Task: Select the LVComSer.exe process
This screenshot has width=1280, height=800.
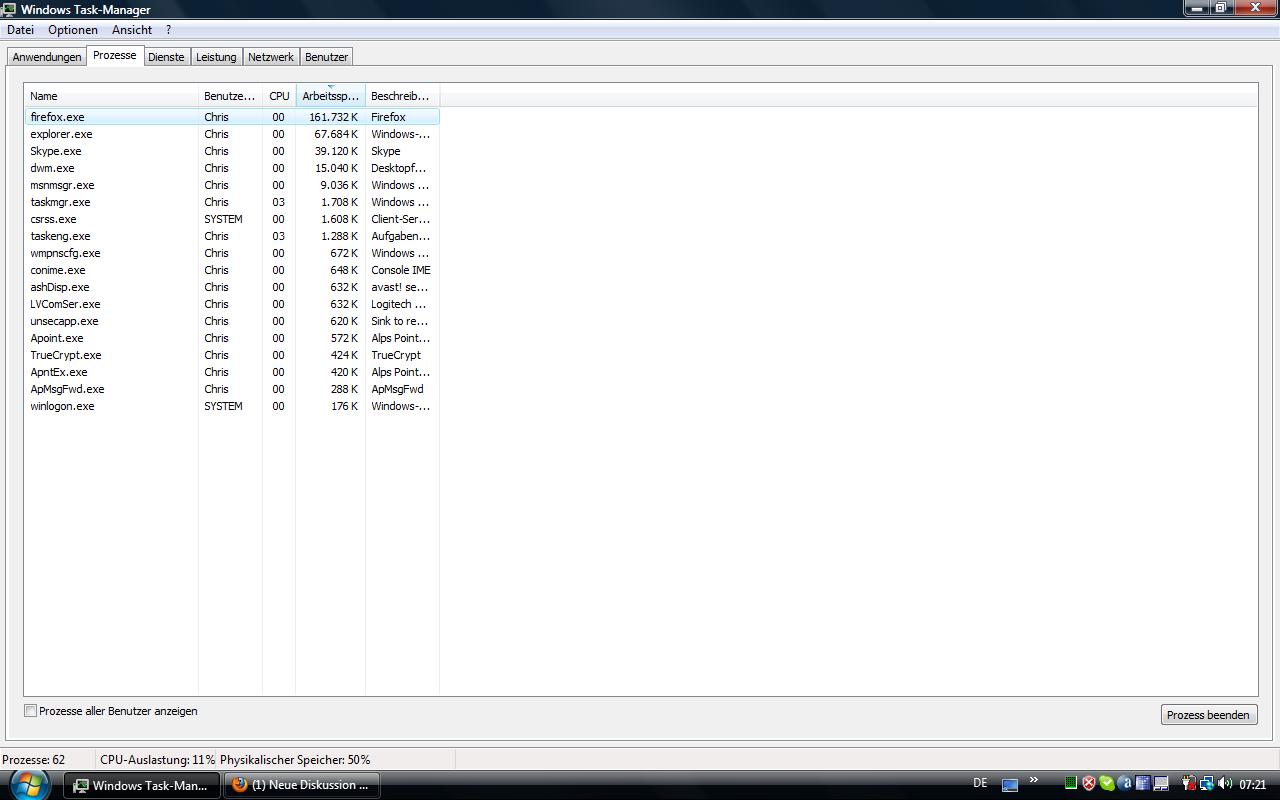Action: click(232, 304)
